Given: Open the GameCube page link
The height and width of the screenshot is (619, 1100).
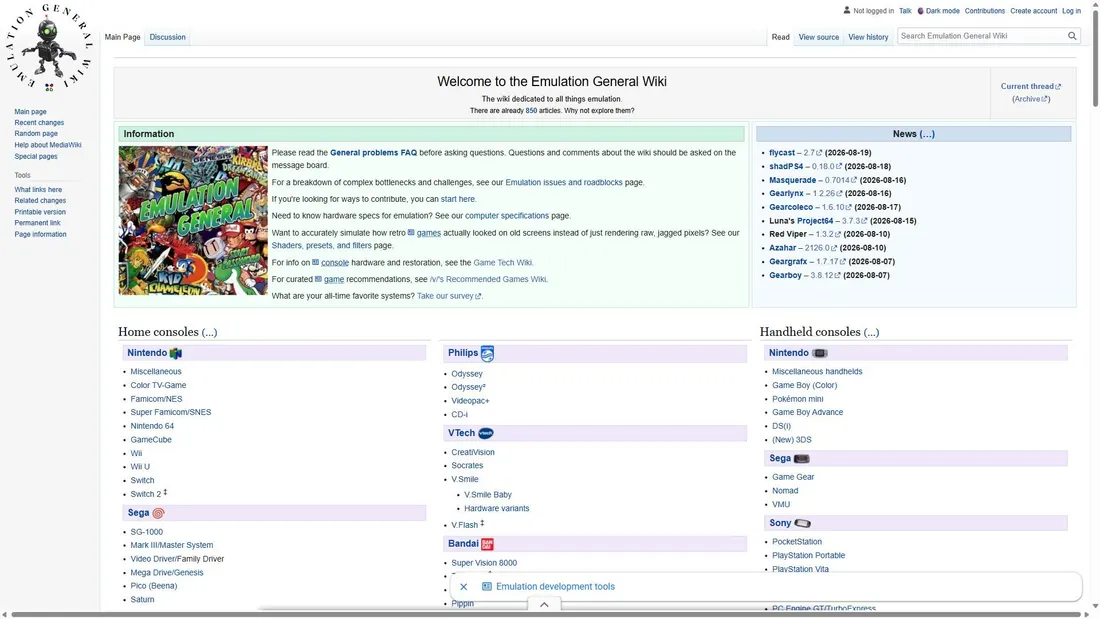Looking at the screenshot, I should [151, 440].
